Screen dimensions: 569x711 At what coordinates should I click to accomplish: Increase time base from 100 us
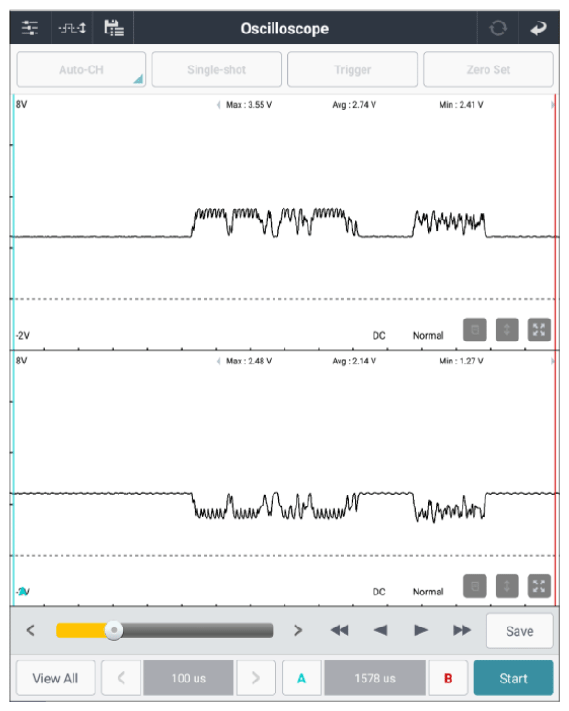[256, 678]
